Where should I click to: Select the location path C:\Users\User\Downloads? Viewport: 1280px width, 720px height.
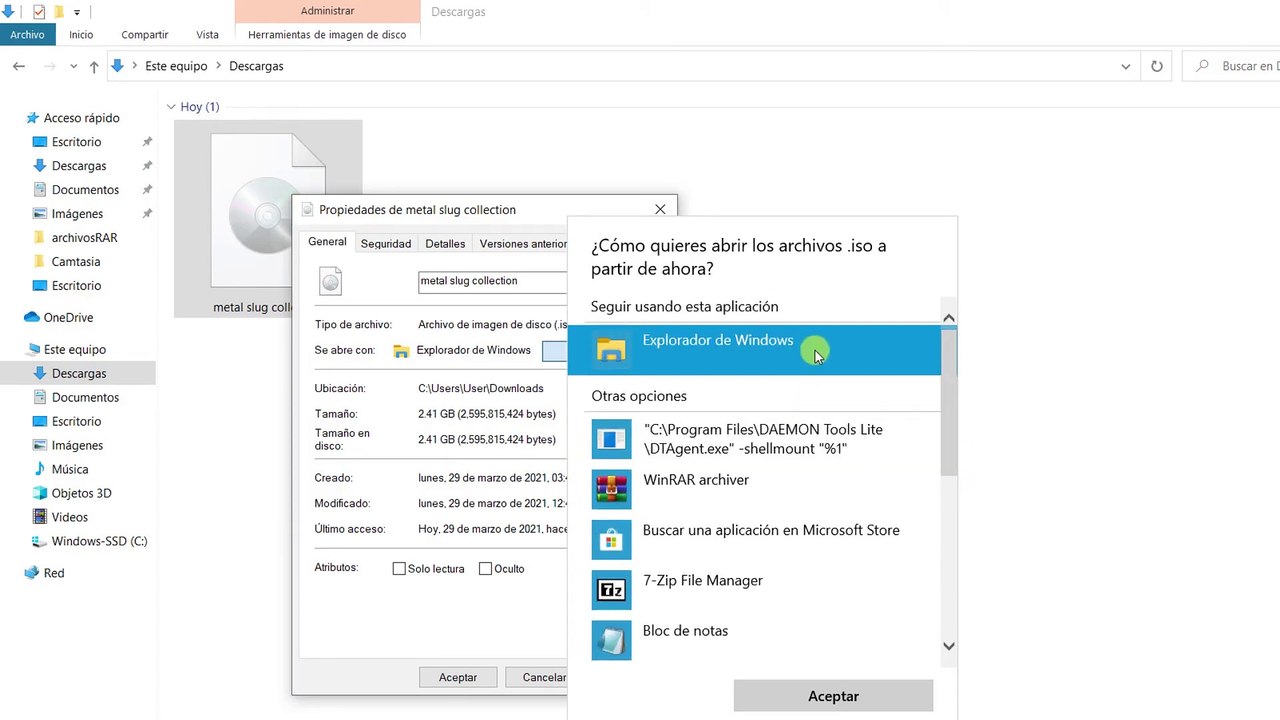481,388
